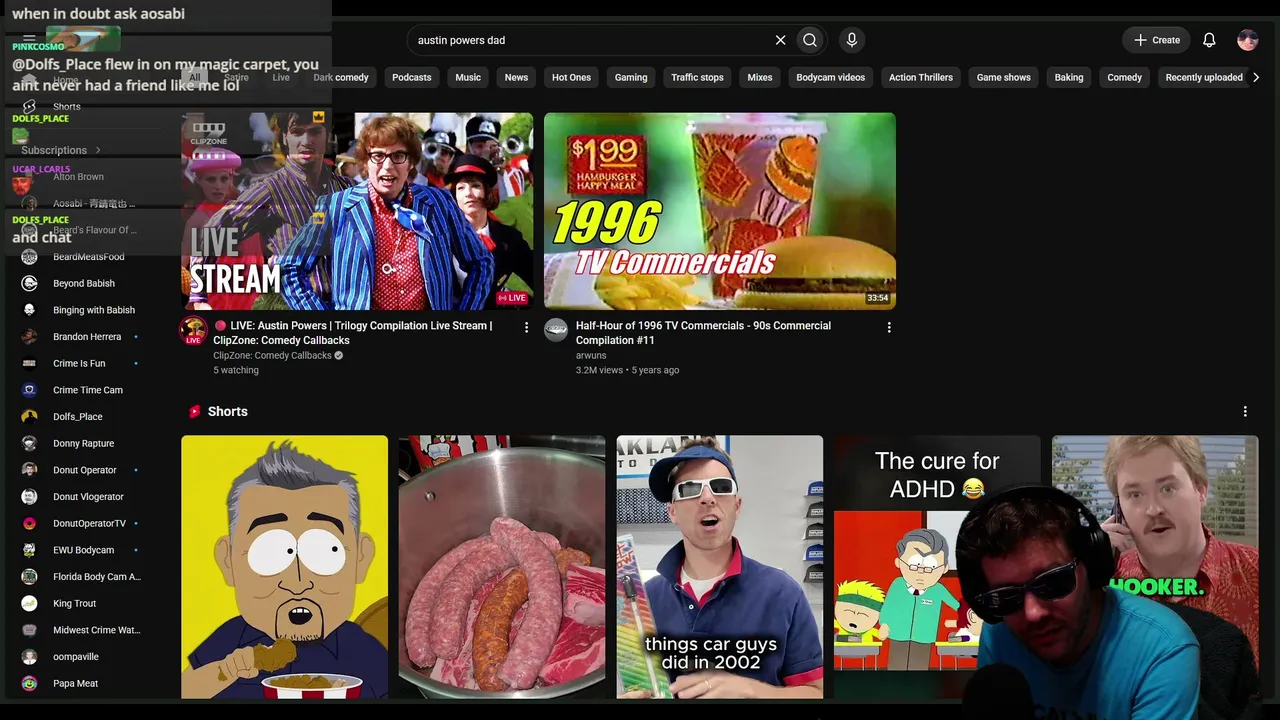Click the Brandon Herrera channel avatar
The image size is (1280, 720).
[x=30, y=337]
